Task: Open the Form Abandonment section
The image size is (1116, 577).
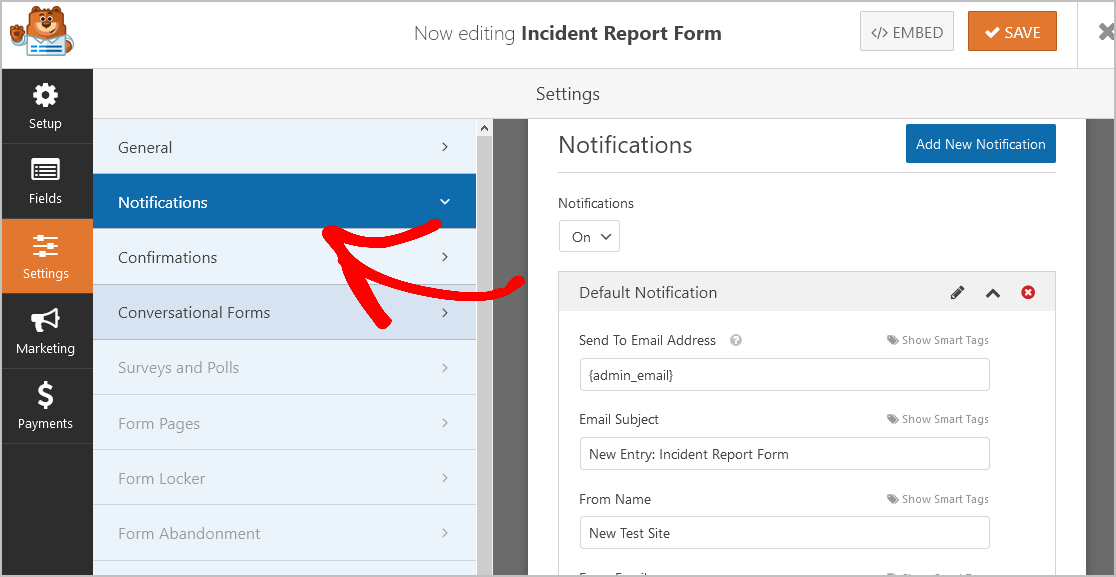Action: tap(284, 533)
